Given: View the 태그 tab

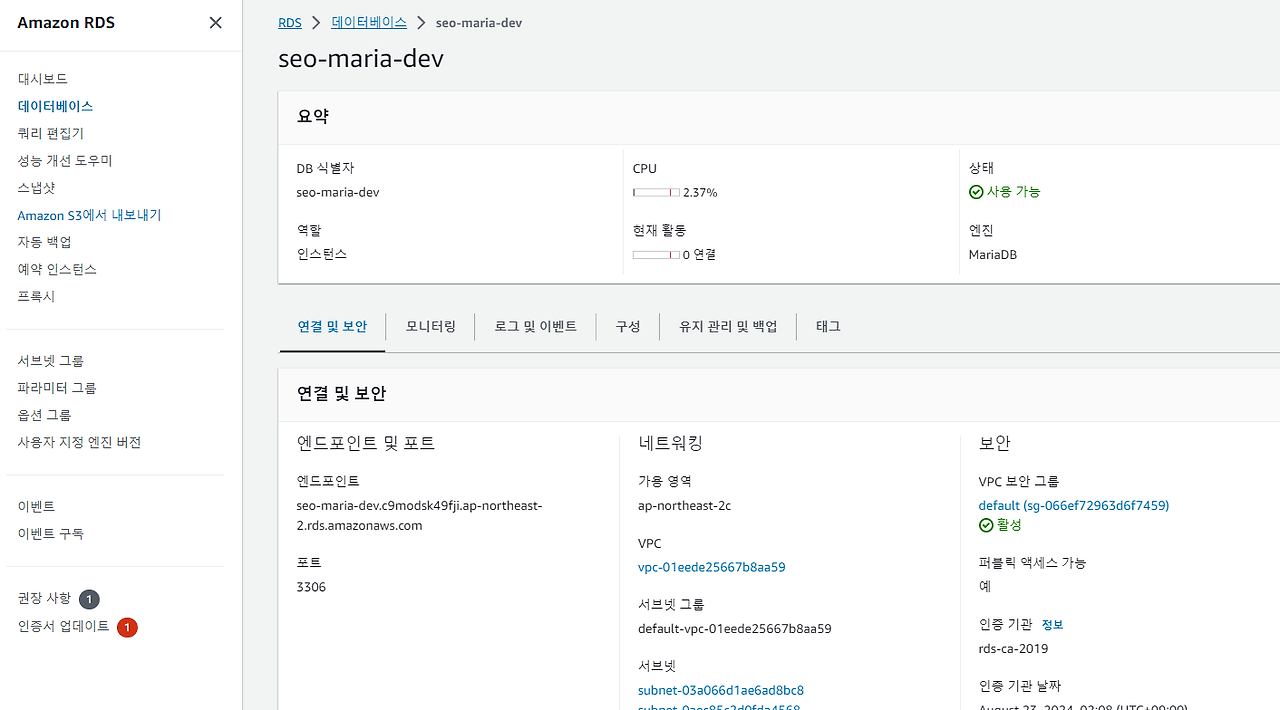Looking at the screenshot, I should click(x=828, y=326).
